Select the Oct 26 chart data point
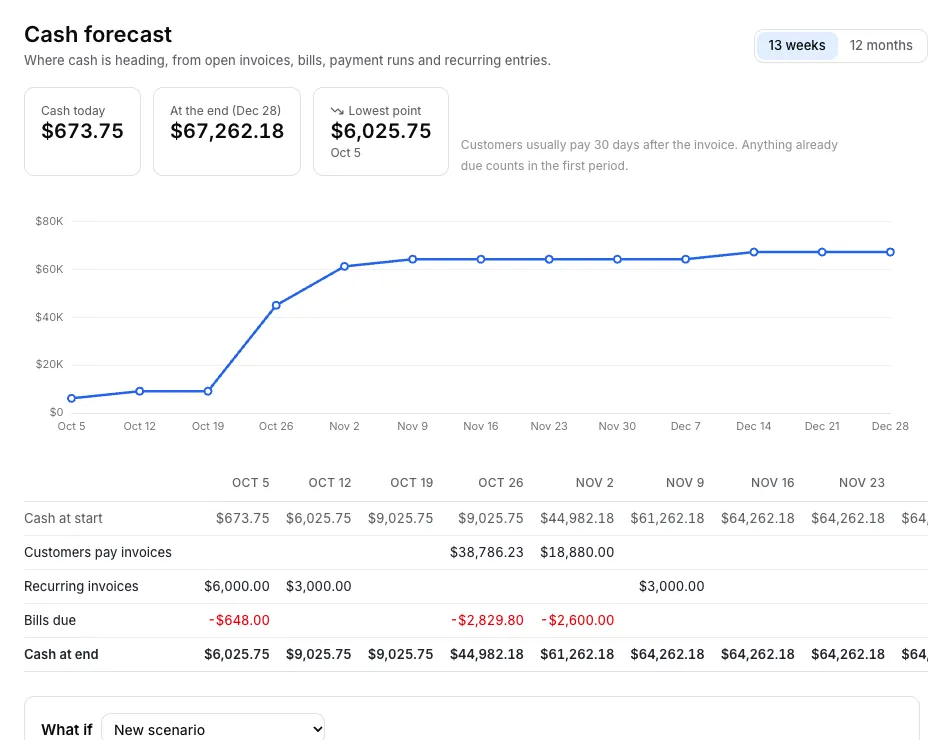952x740 pixels. point(276,305)
